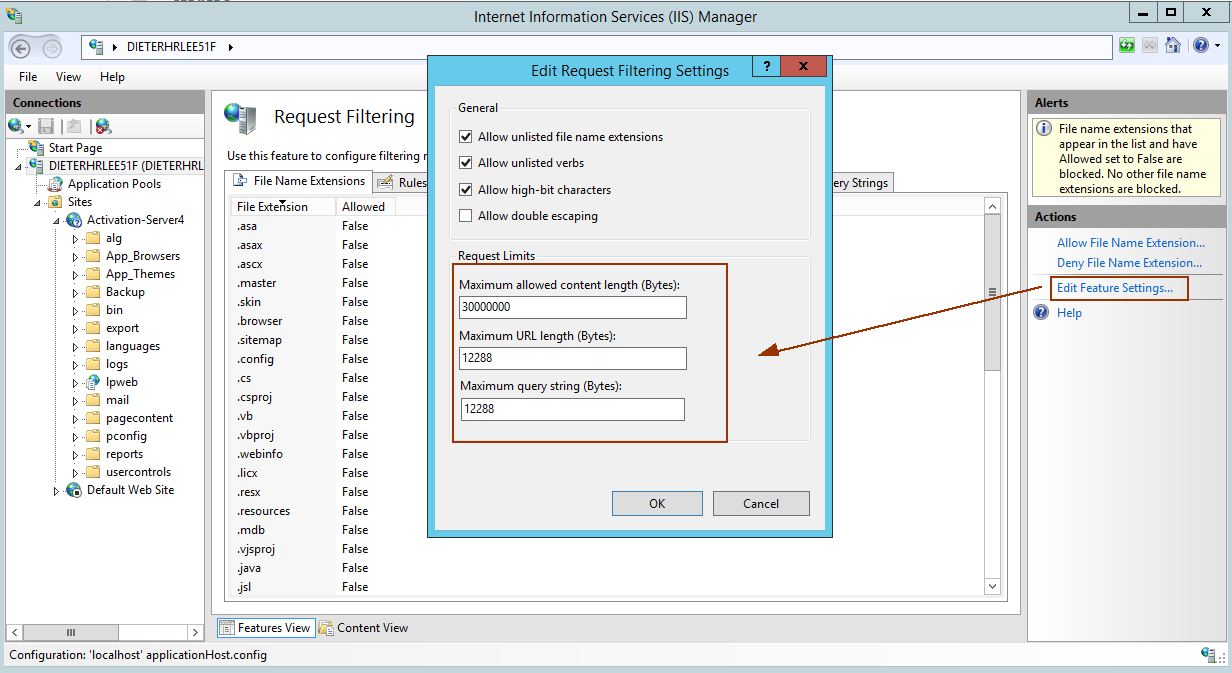Click the Save icon in Connections toolbar
This screenshot has width=1232, height=673.
[46, 126]
